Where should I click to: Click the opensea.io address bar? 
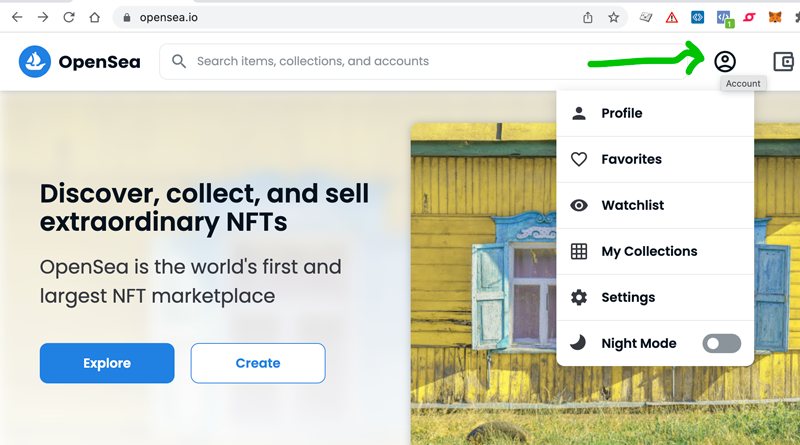pyautogui.click(x=347, y=17)
